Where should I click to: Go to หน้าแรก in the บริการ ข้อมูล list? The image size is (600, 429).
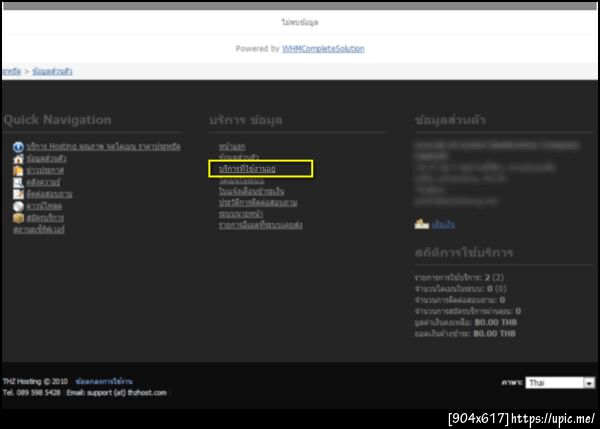pos(232,147)
